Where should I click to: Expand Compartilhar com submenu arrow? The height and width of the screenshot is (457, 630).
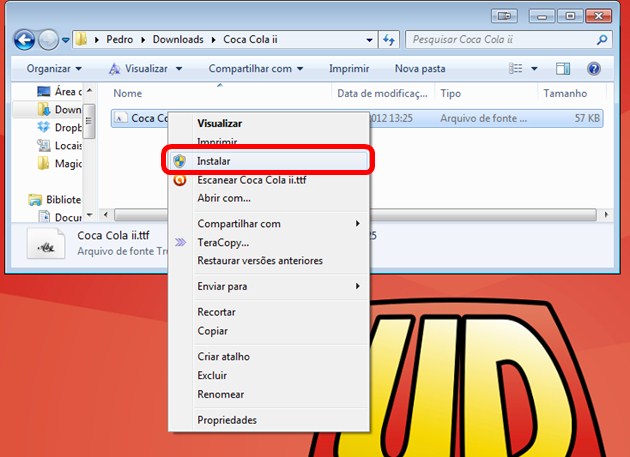point(358,223)
